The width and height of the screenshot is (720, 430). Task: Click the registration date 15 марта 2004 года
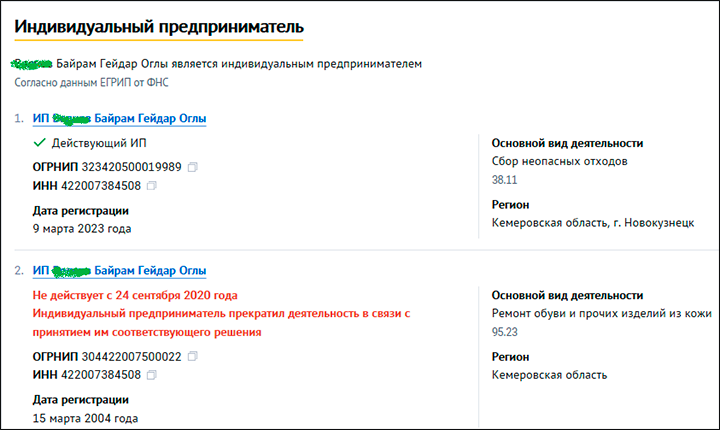(85, 418)
